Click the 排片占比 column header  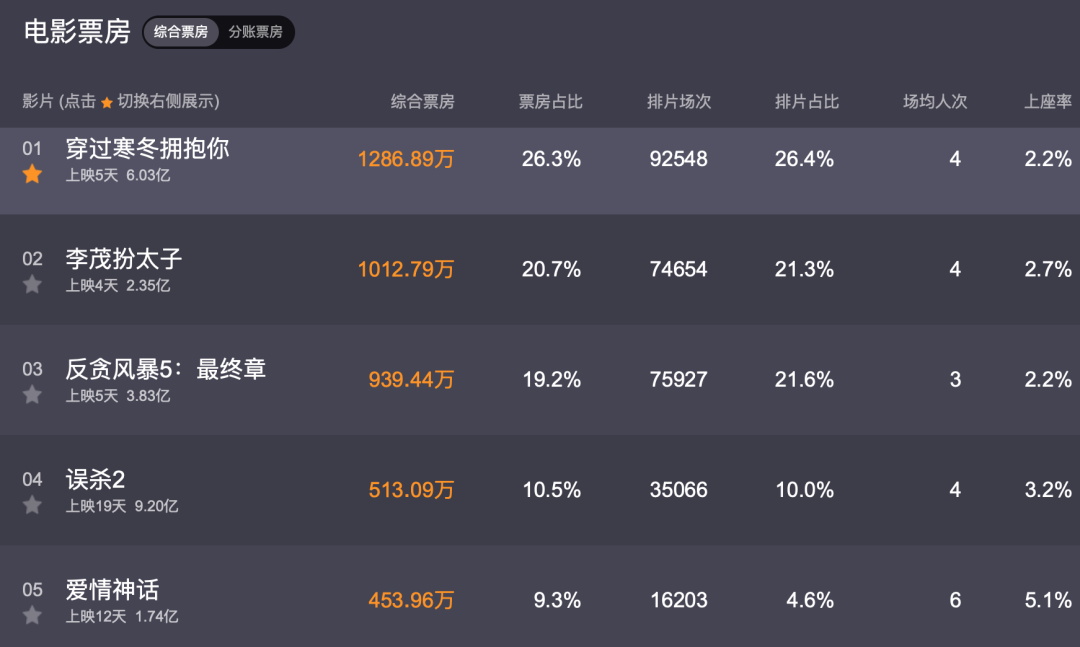click(807, 102)
